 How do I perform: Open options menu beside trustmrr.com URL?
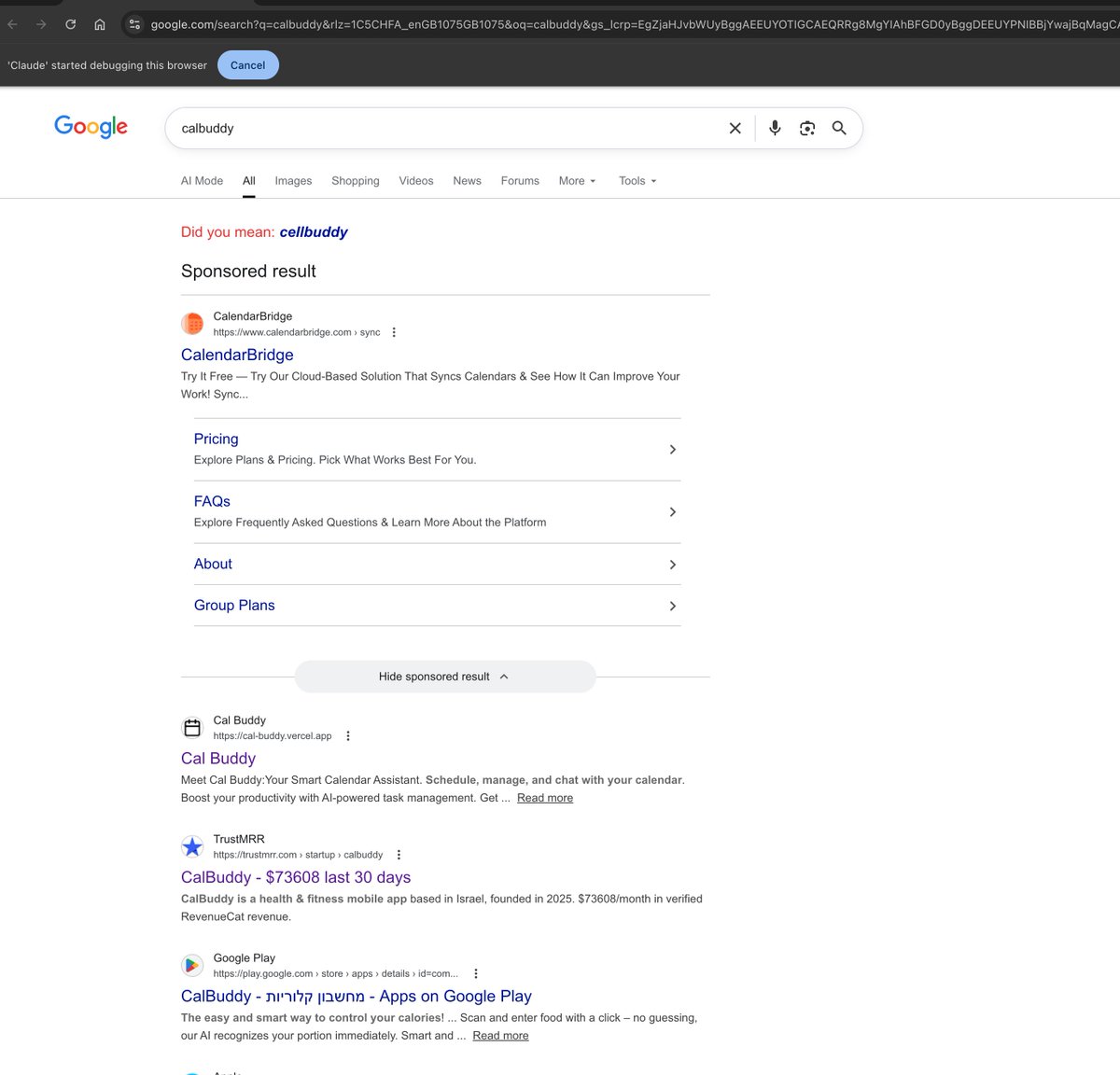coord(399,855)
